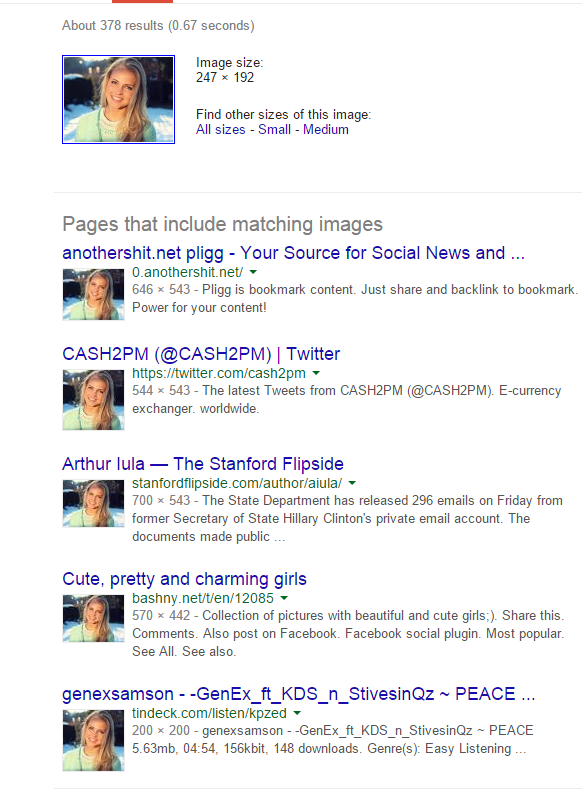Click thumbnail beside Stanford Flipside result
582x796 pixels.
click(x=93, y=504)
